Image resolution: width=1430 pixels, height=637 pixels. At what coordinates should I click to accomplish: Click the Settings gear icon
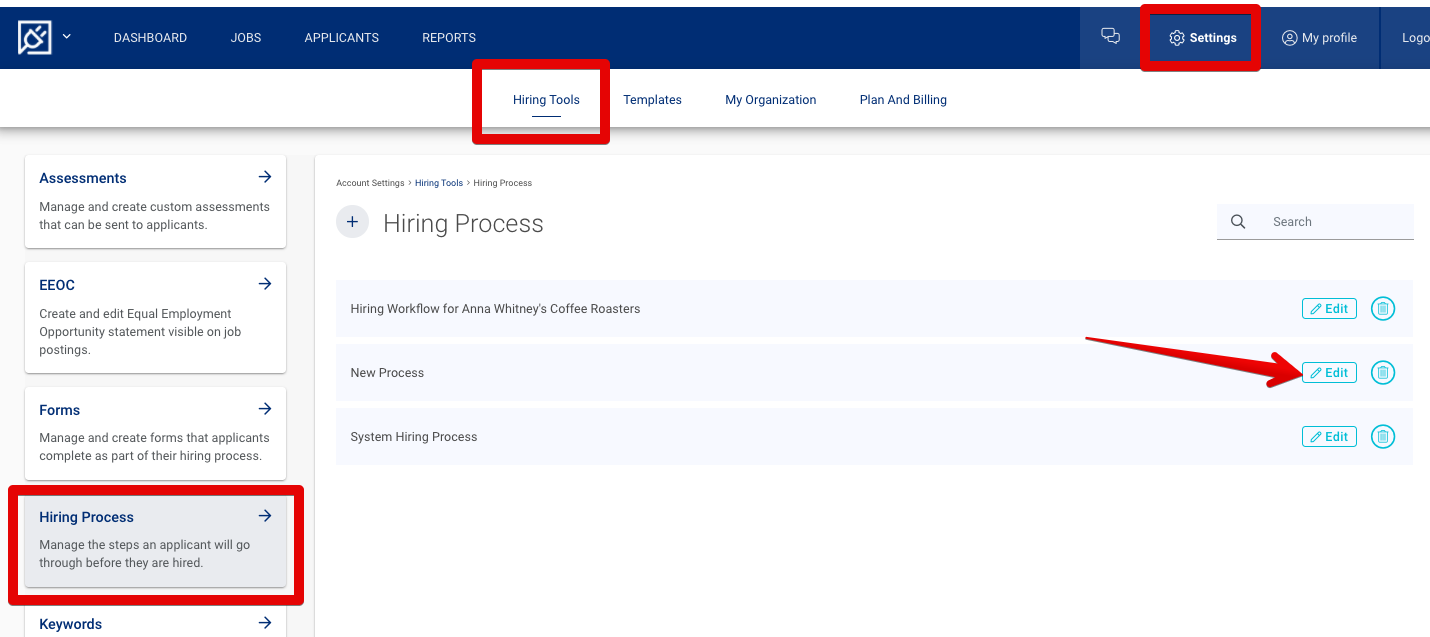(1175, 37)
